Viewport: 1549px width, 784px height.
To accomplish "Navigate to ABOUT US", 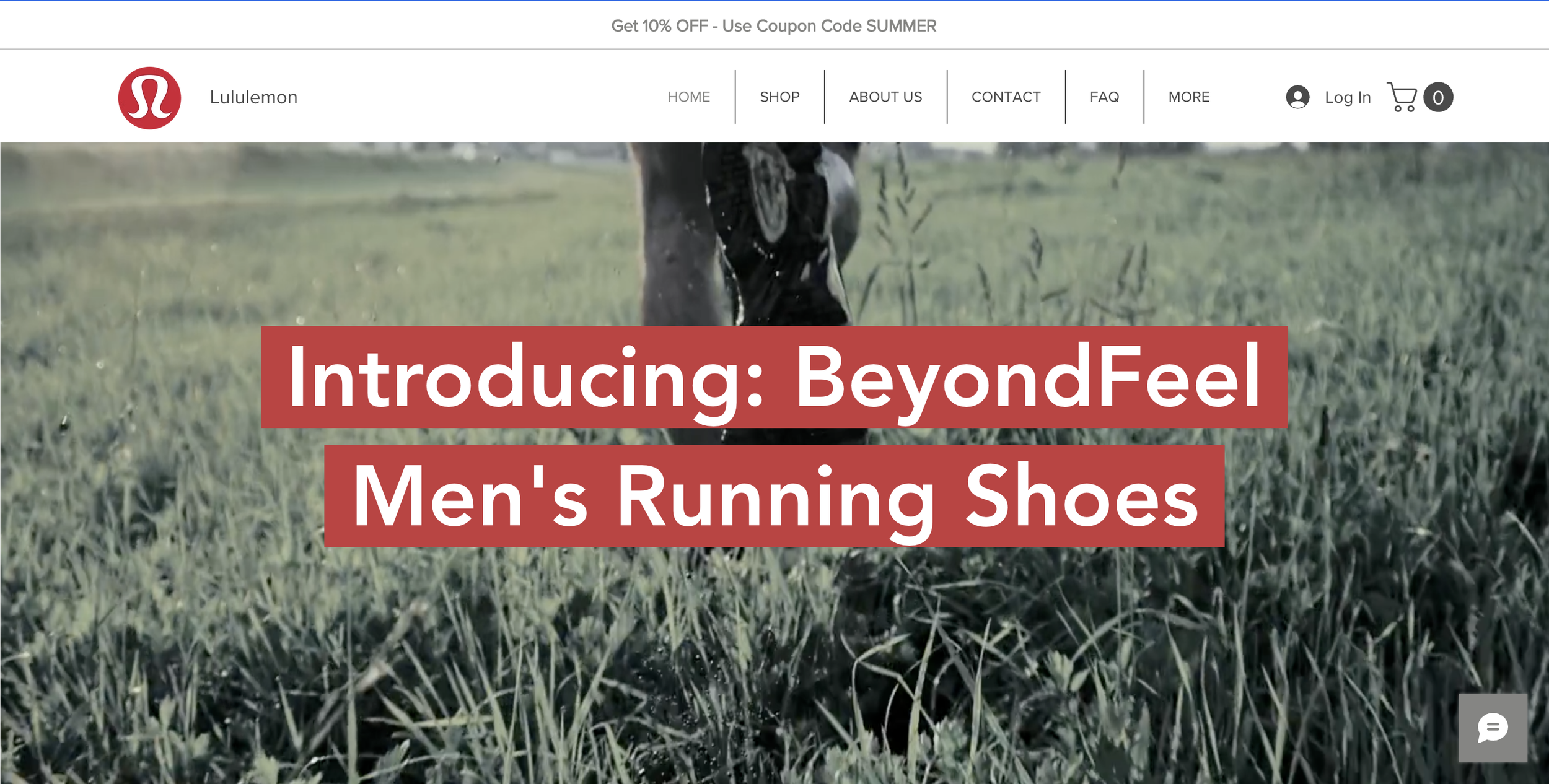I will 885,97.
